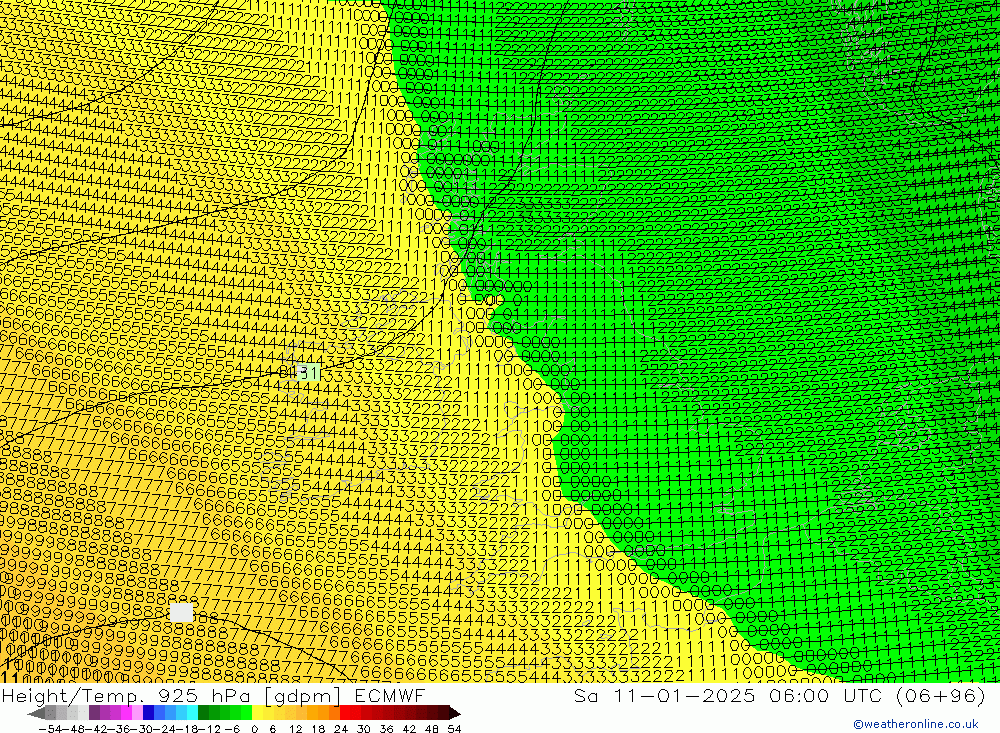Click the blank white label box on the map
This screenshot has width=1000, height=733.
181,612
